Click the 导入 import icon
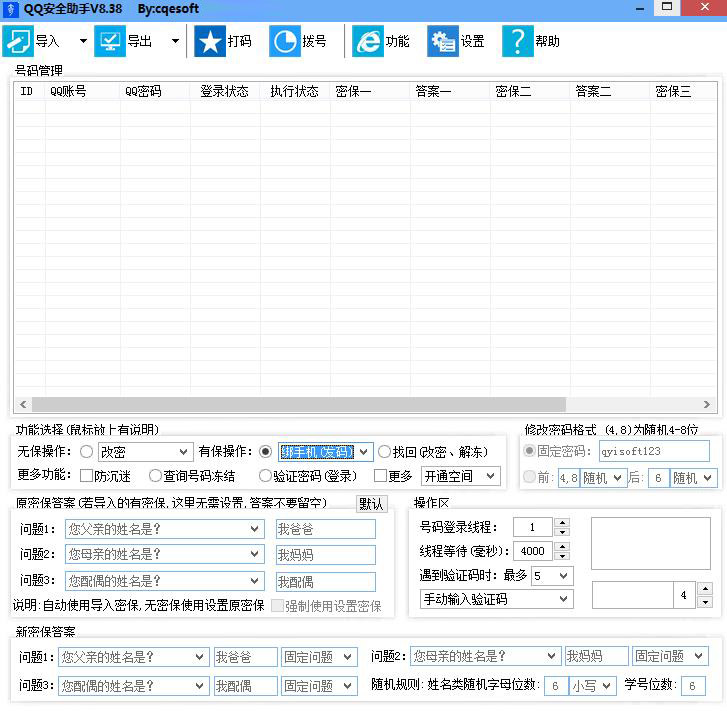 [x=18, y=41]
